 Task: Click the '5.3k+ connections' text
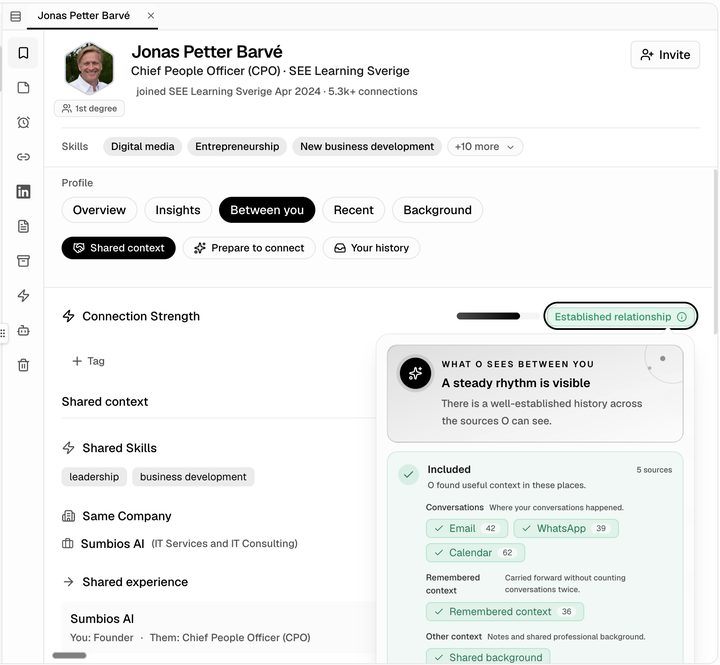tap(372, 91)
